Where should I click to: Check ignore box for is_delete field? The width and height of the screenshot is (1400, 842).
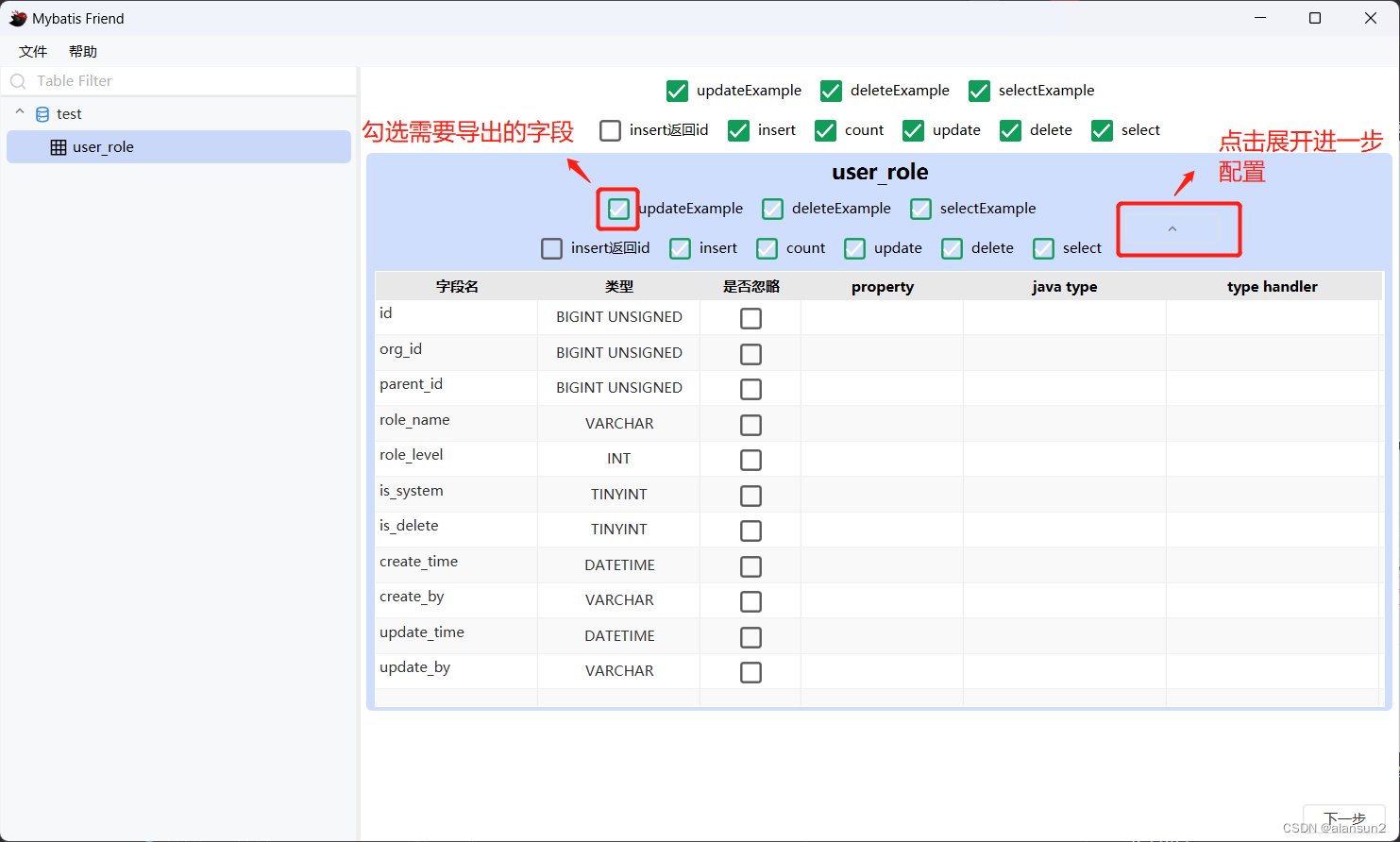pos(751,530)
